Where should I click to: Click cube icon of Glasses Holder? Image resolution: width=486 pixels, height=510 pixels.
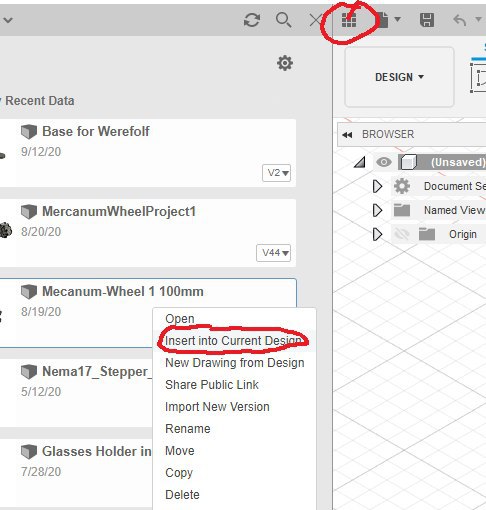[x=29, y=452]
